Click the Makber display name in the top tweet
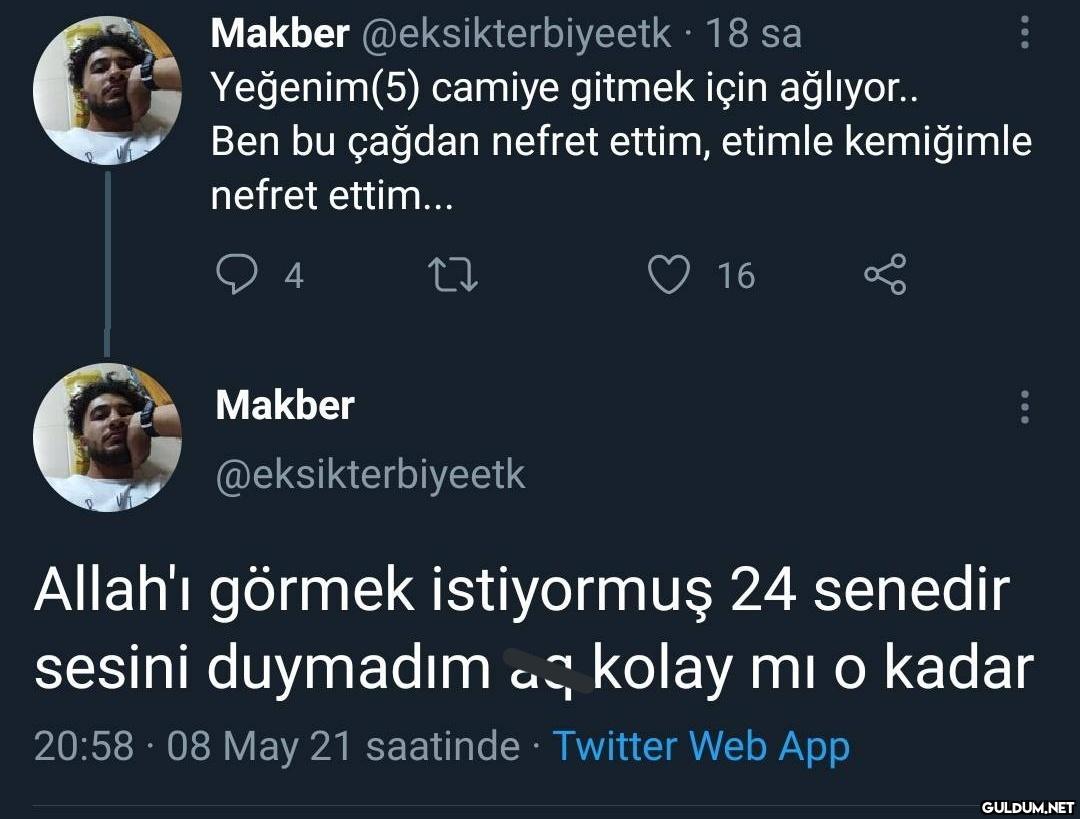The image size is (1080, 819). [x=279, y=35]
